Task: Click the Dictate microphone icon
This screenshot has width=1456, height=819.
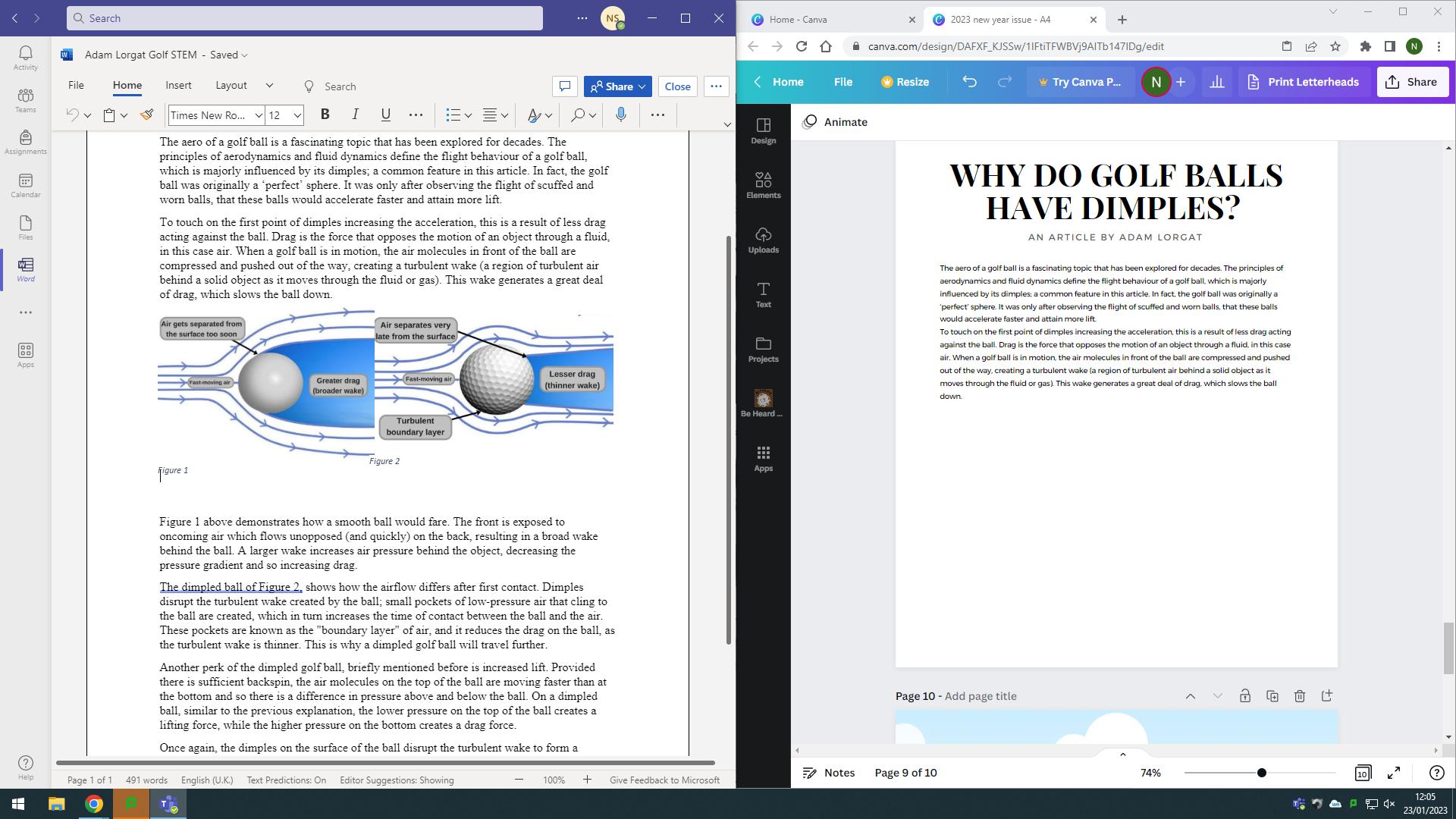Action: (621, 115)
